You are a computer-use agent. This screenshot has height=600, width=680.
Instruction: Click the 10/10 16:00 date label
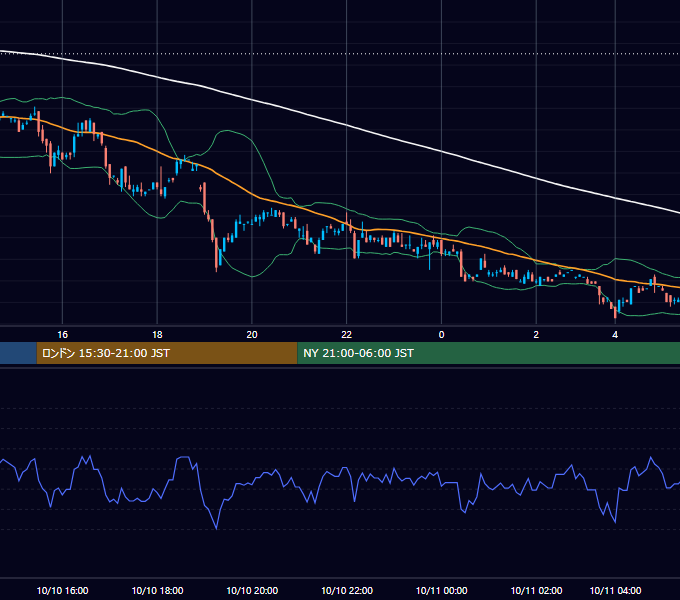coord(62,590)
